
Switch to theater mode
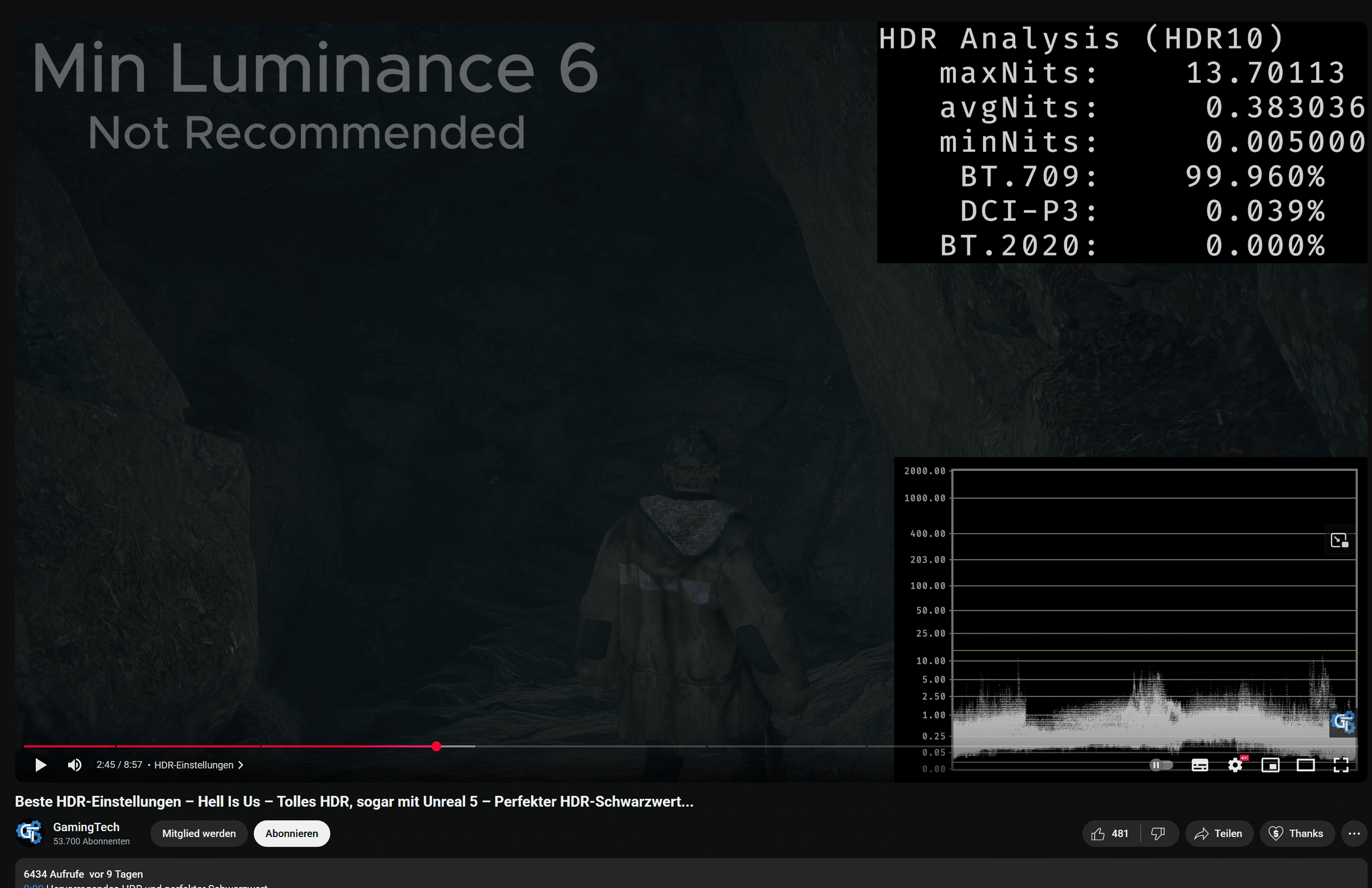[x=1305, y=765]
